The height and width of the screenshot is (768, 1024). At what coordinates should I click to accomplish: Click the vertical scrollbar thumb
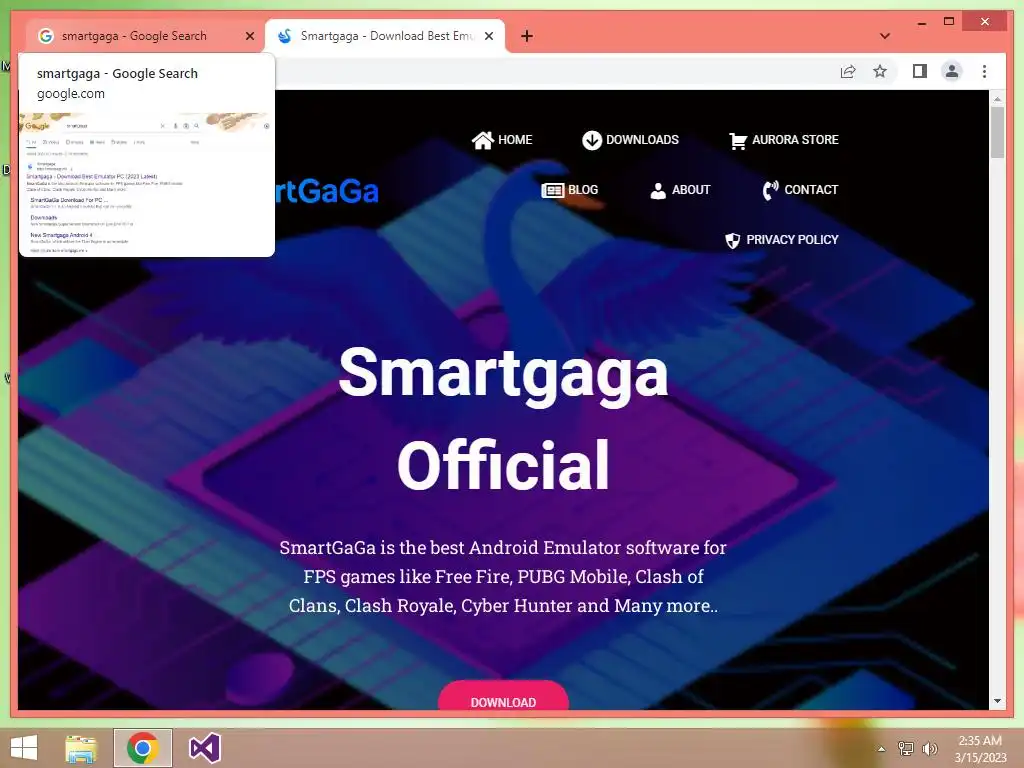[997, 133]
